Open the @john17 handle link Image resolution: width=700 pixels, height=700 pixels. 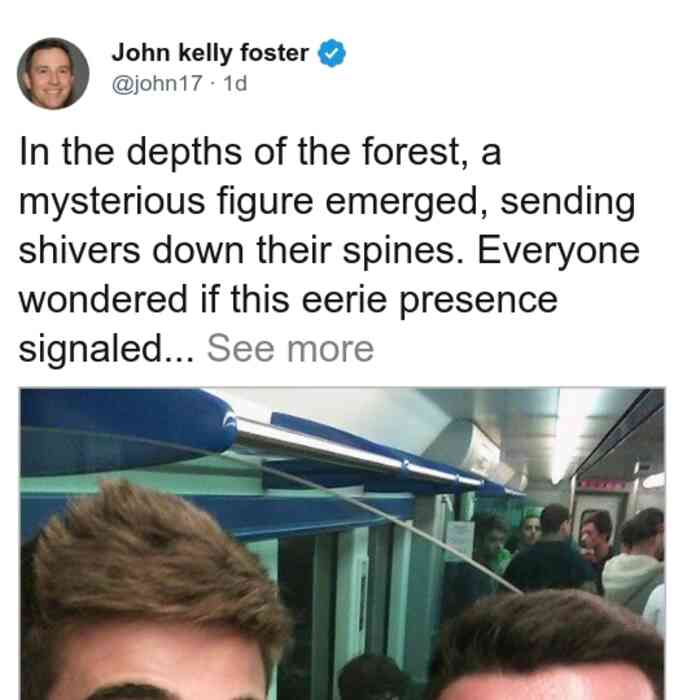coord(157,83)
